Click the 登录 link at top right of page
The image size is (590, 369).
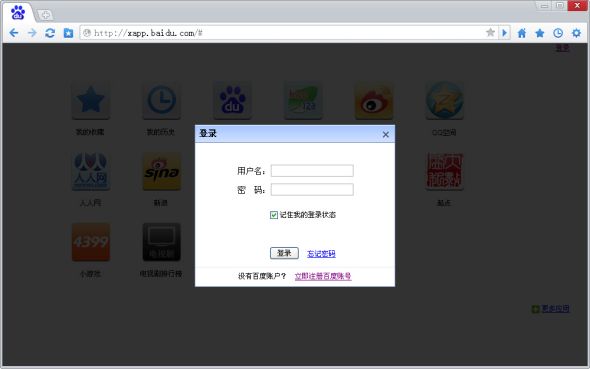[563, 48]
